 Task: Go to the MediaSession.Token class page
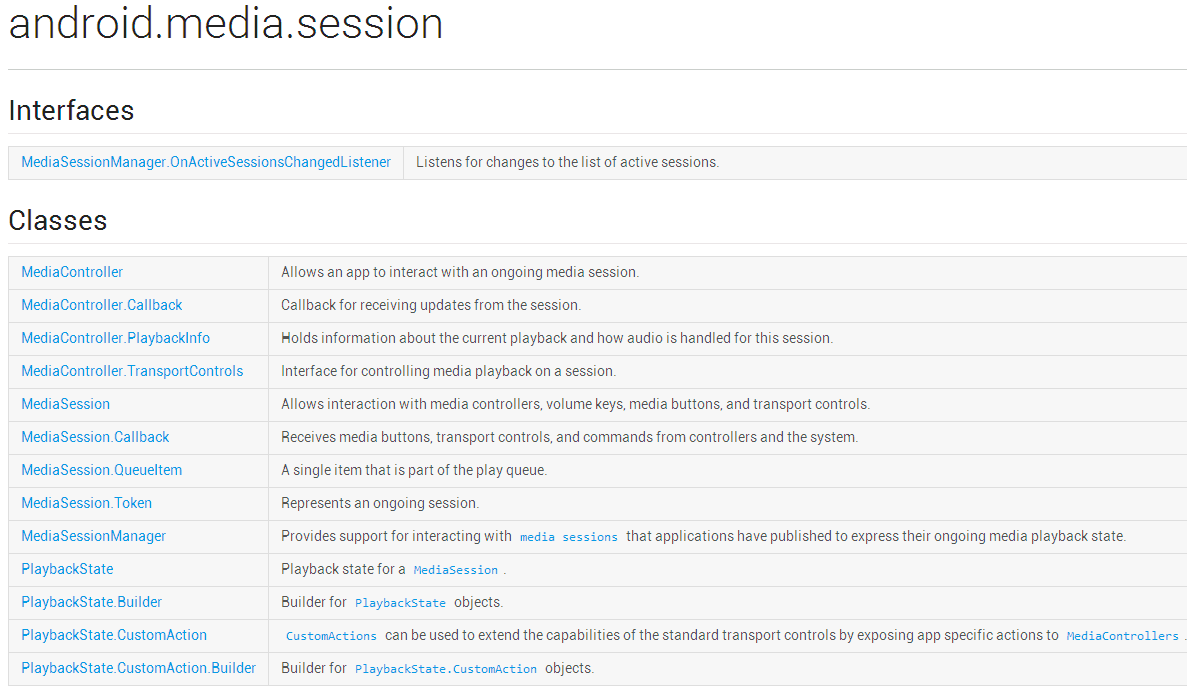(87, 503)
